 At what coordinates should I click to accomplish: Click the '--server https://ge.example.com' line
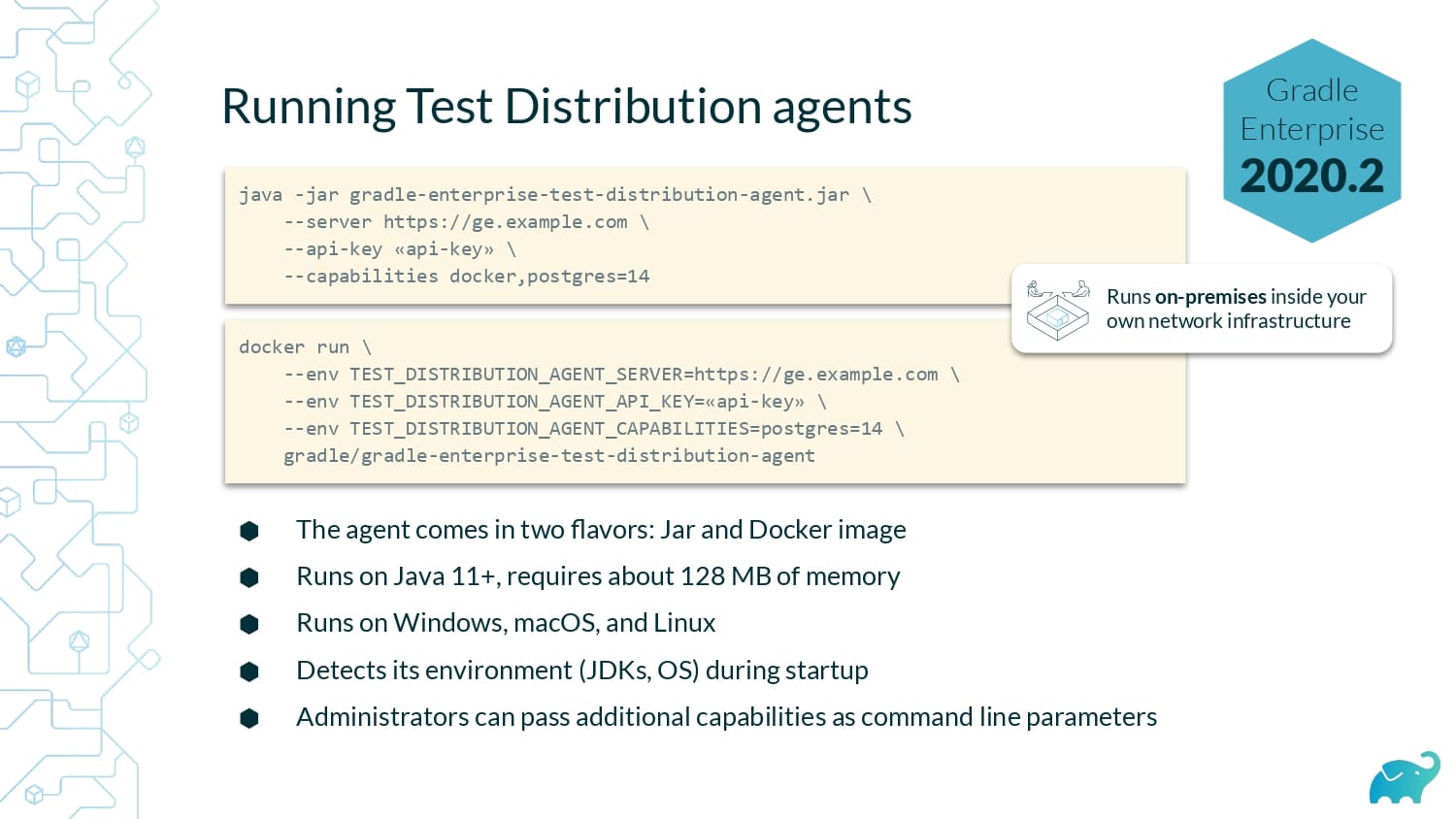pos(466,222)
